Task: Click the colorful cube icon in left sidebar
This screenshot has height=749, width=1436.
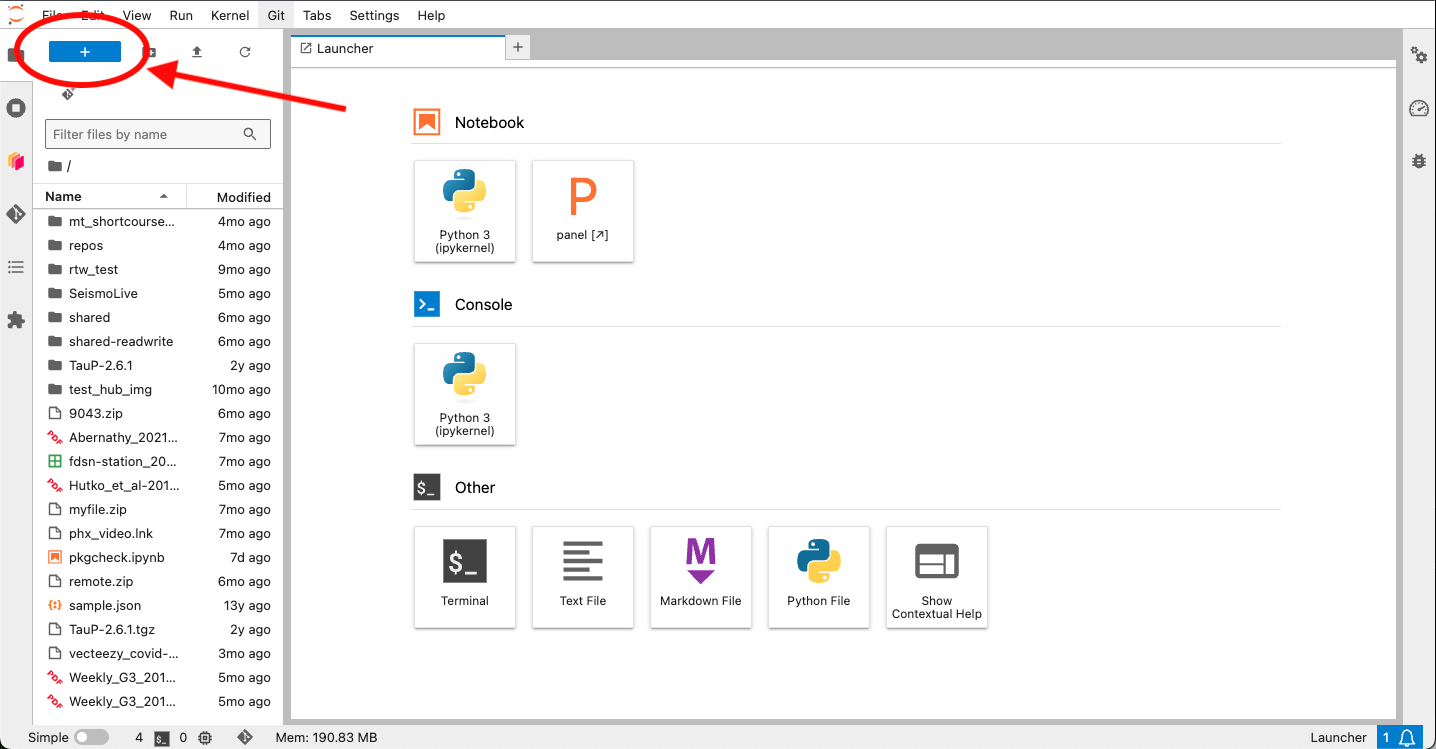Action: tap(16, 161)
